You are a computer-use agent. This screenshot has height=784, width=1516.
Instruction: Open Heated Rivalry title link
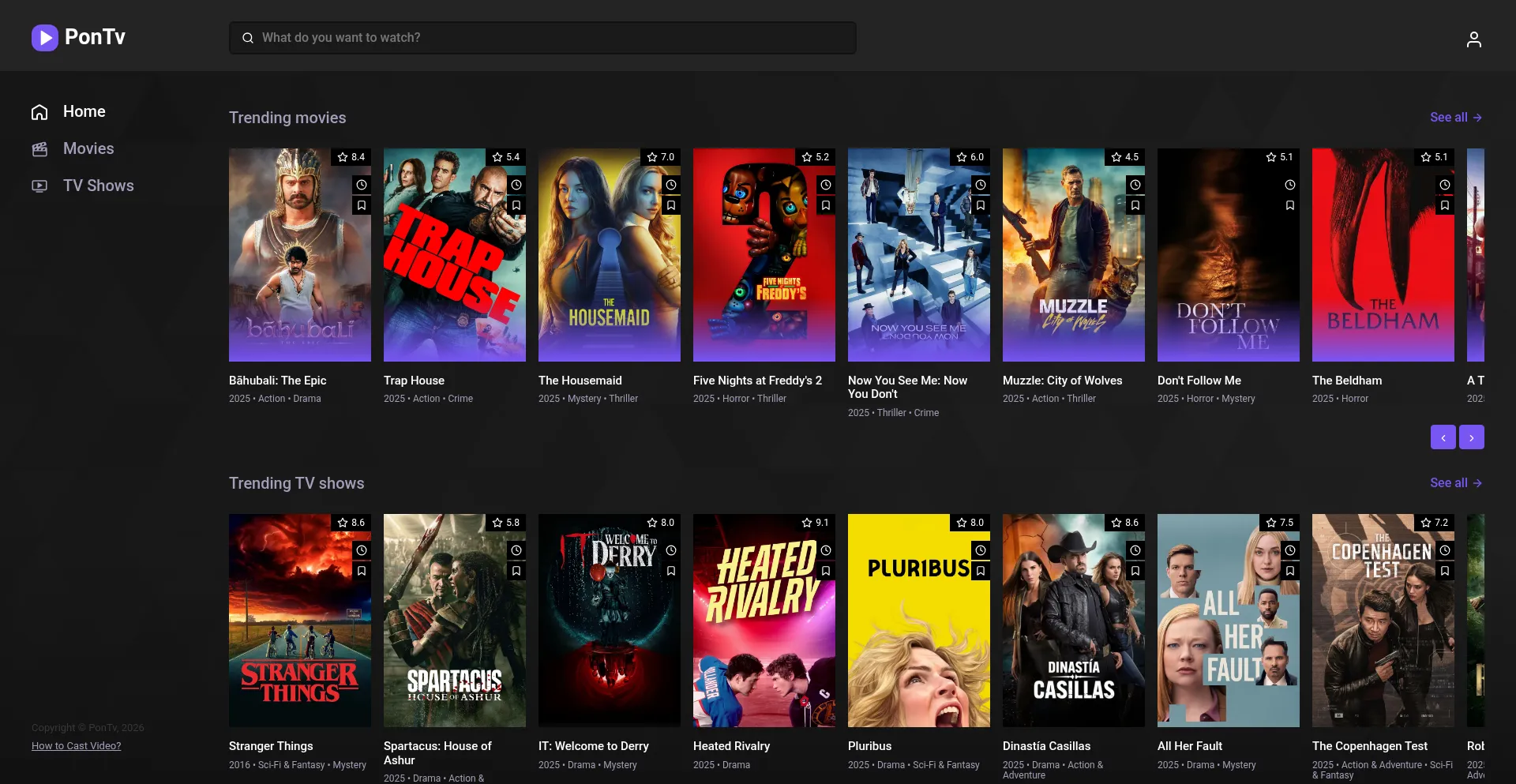point(731,746)
